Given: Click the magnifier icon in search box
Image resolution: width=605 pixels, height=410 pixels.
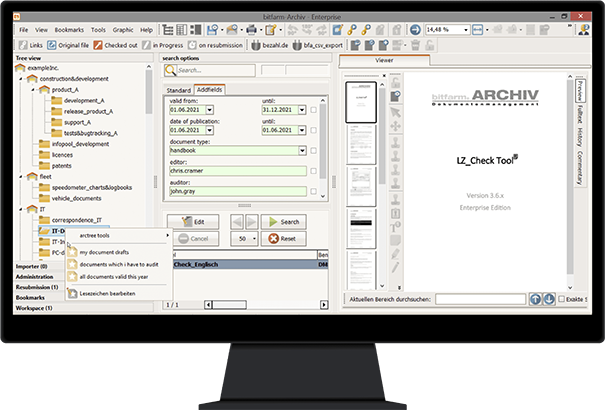Looking at the screenshot, I should pos(170,70).
